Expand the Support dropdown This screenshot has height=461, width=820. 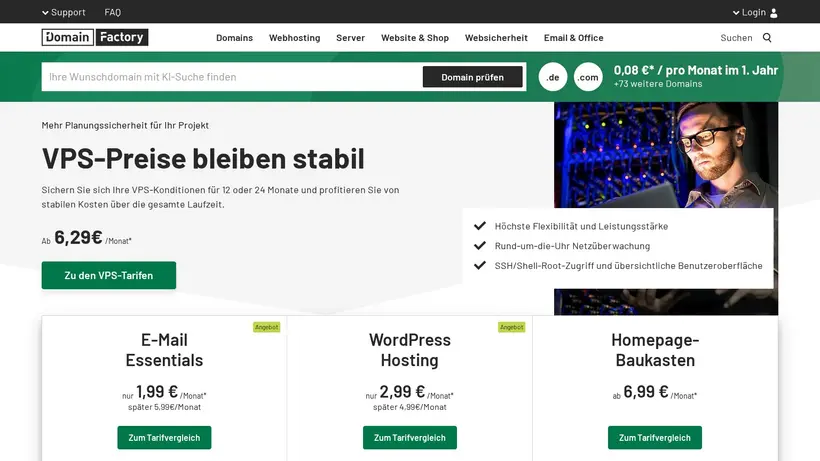click(63, 12)
